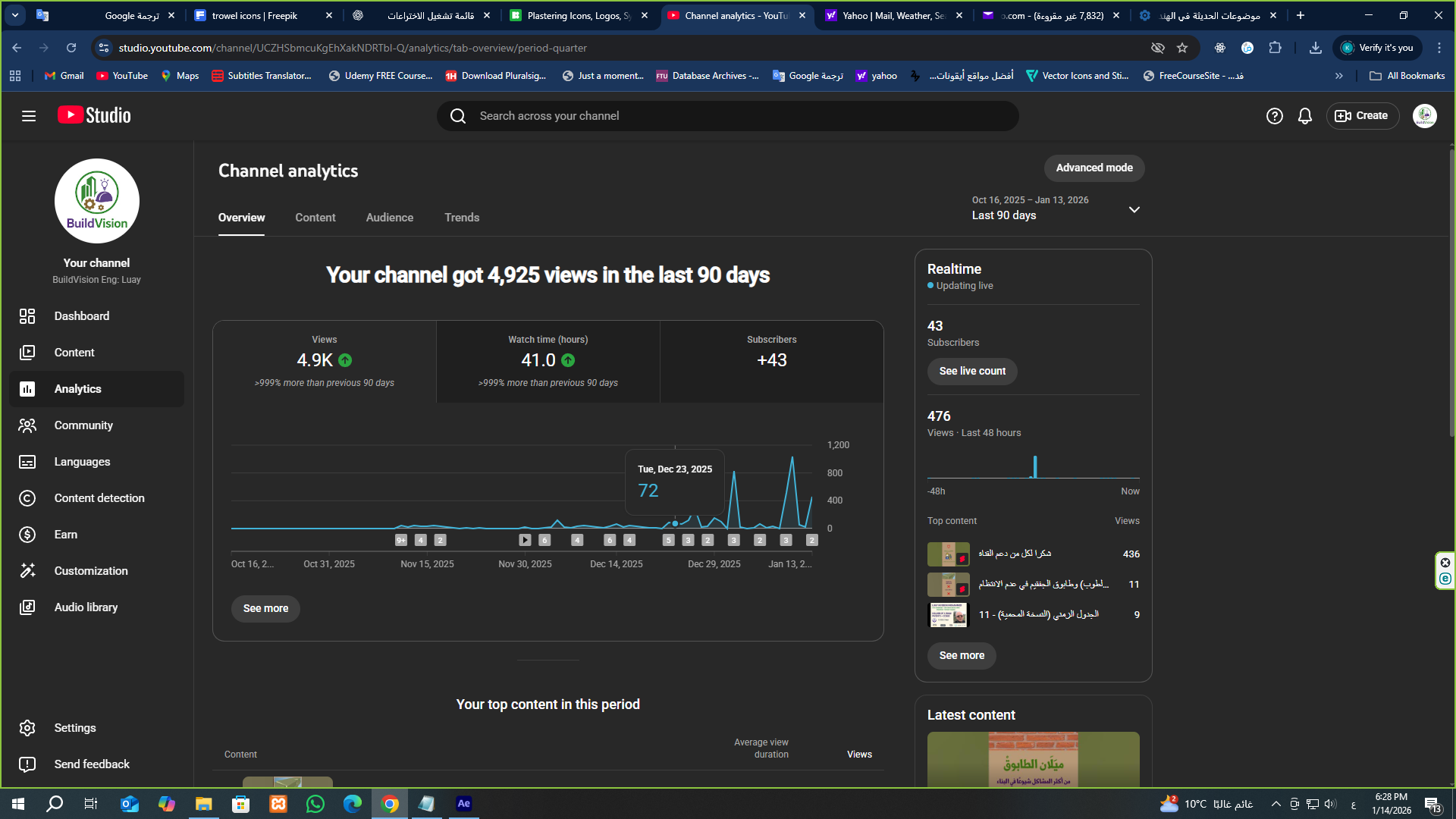The height and width of the screenshot is (819, 1456).
Task: Go to Content detection in sidebar
Action: point(99,498)
